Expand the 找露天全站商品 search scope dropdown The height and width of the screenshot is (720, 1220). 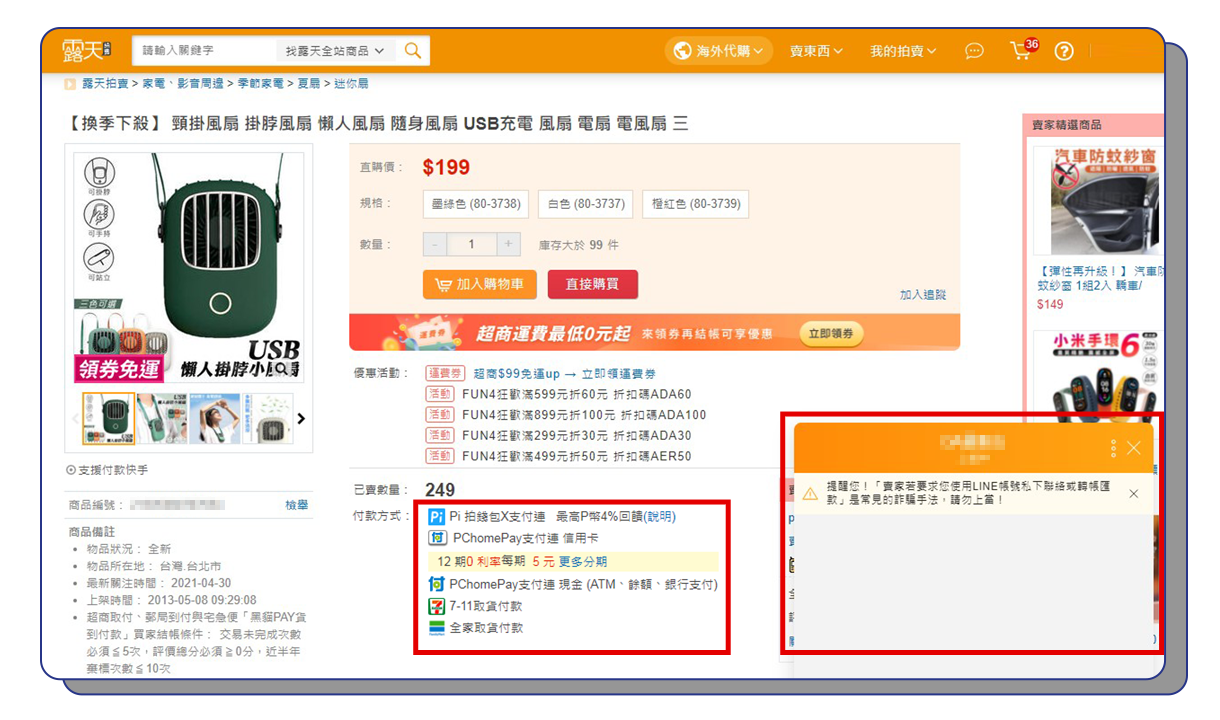click(335, 51)
